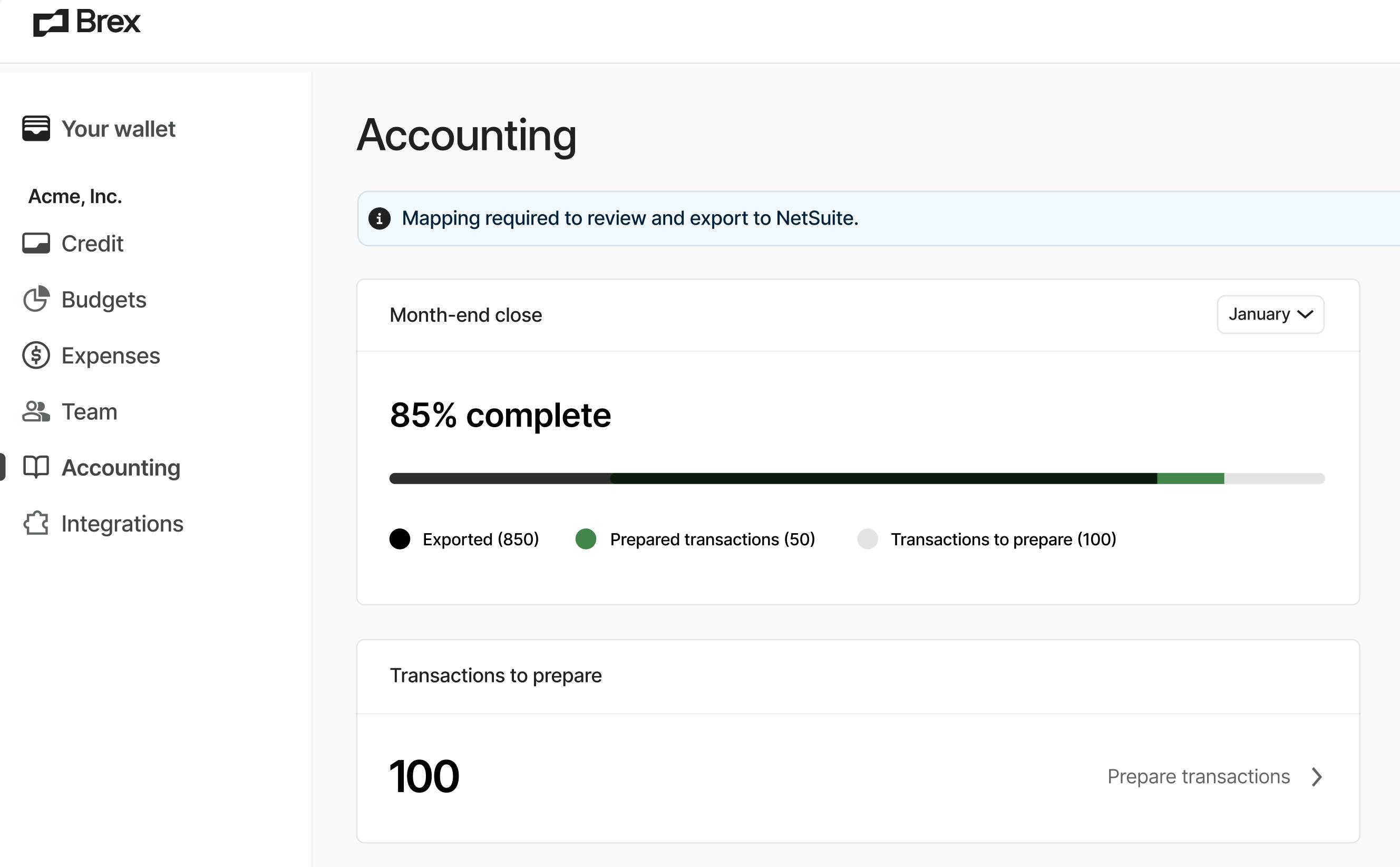Viewport: 1400px width, 867px height.
Task: Open the January month dropdown
Action: coord(1270,314)
